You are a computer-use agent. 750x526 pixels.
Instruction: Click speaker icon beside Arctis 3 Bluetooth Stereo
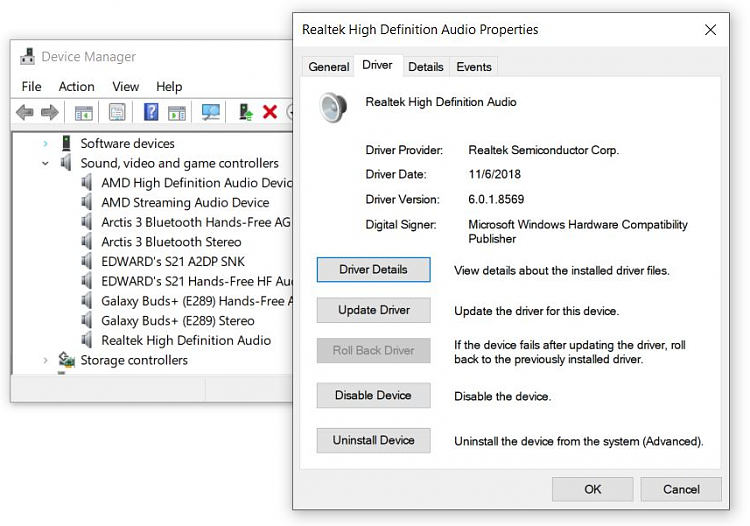[87, 241]
